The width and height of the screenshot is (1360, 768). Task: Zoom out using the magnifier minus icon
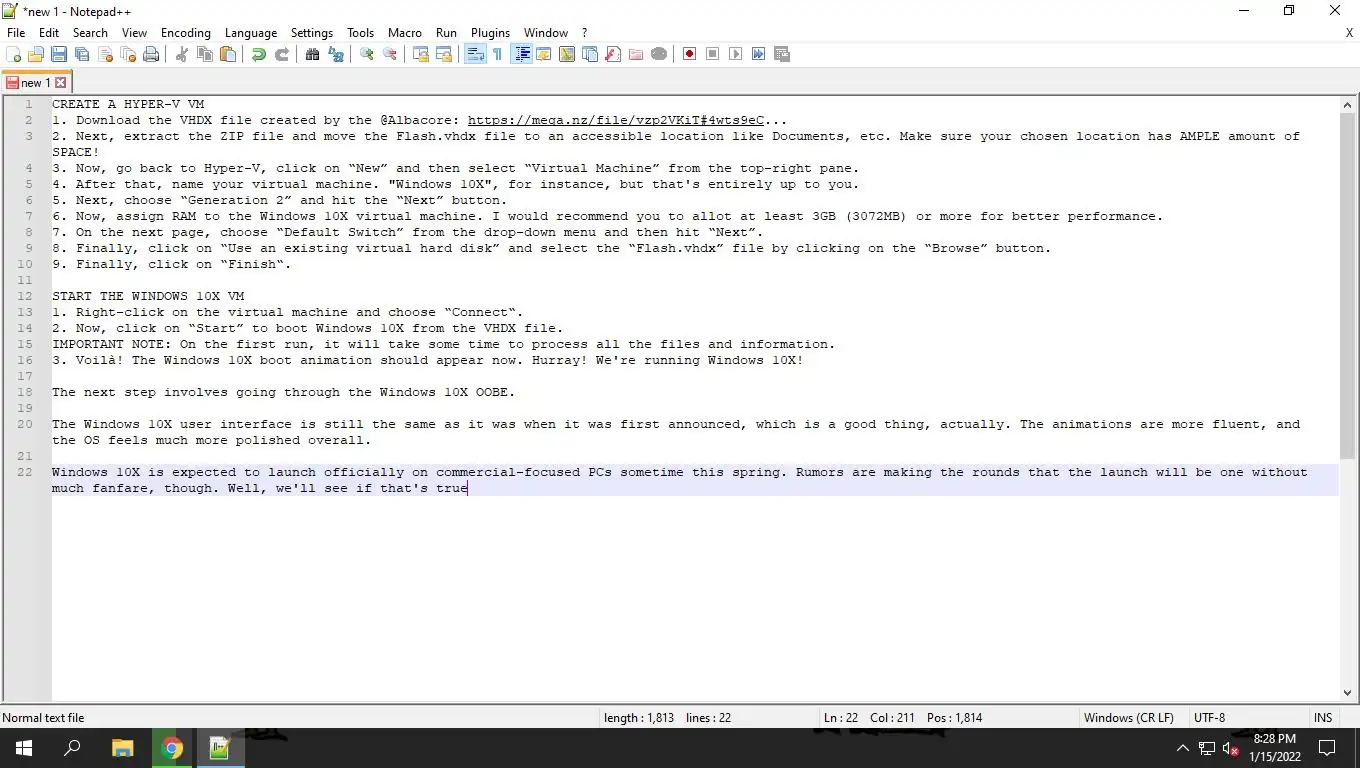pos(390,54)
